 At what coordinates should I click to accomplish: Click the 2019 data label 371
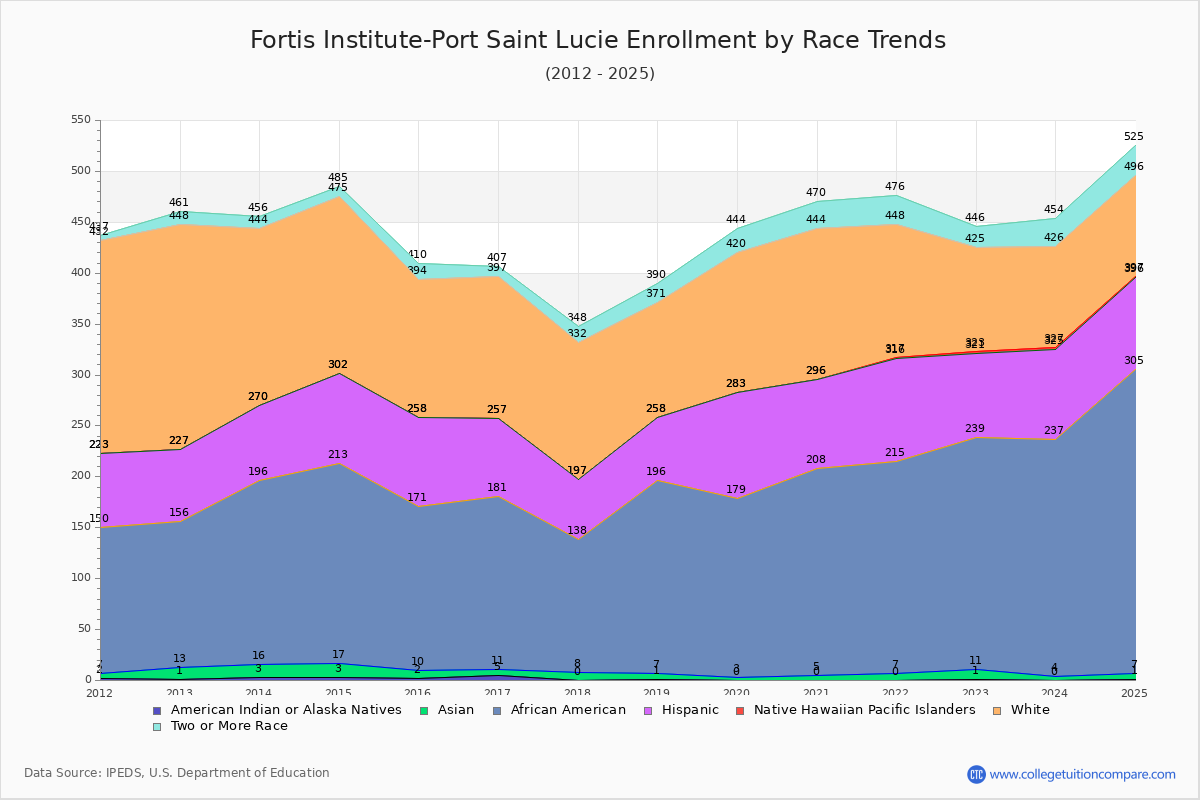click(x=656, y=293)
